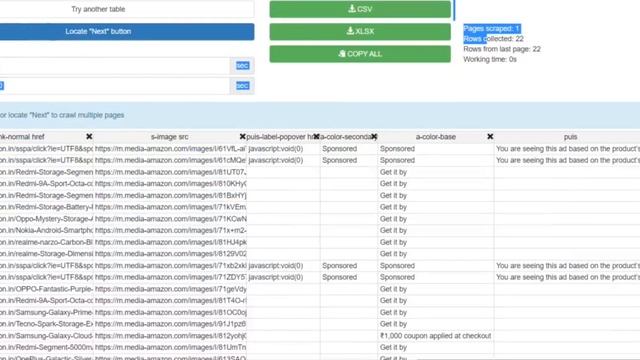Select the realme-Storage-Dimensity link cell
The image size is (640, 360).
tap(47, 254)
